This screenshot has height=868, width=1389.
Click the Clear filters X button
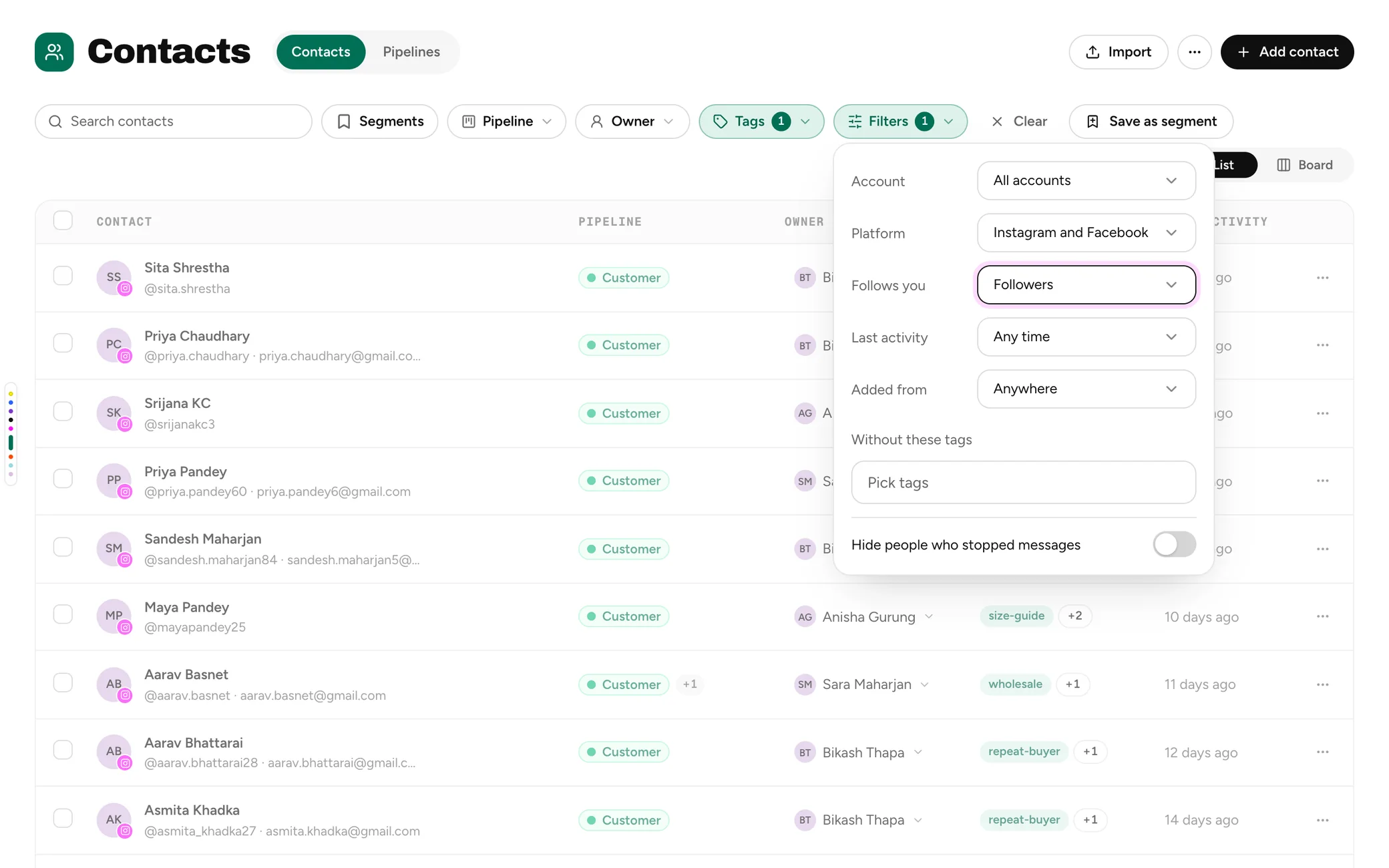(x=1019, y=122)
